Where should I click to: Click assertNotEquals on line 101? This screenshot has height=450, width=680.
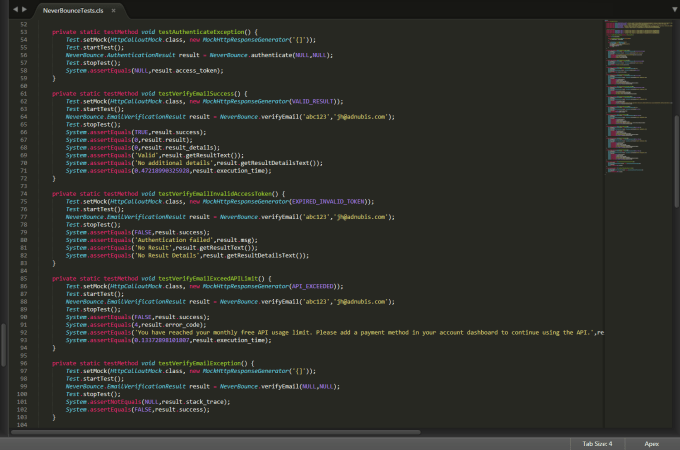115,402
